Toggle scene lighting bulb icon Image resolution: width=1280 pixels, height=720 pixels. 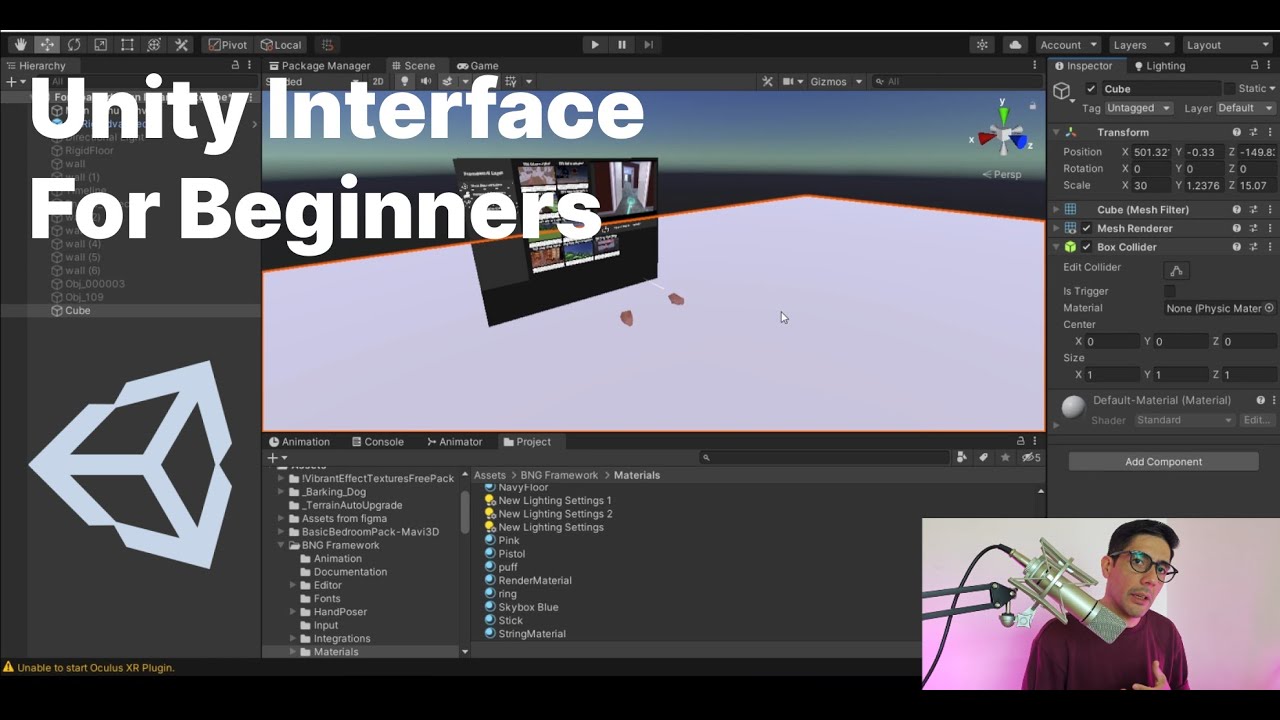click(x=404, y=82)
